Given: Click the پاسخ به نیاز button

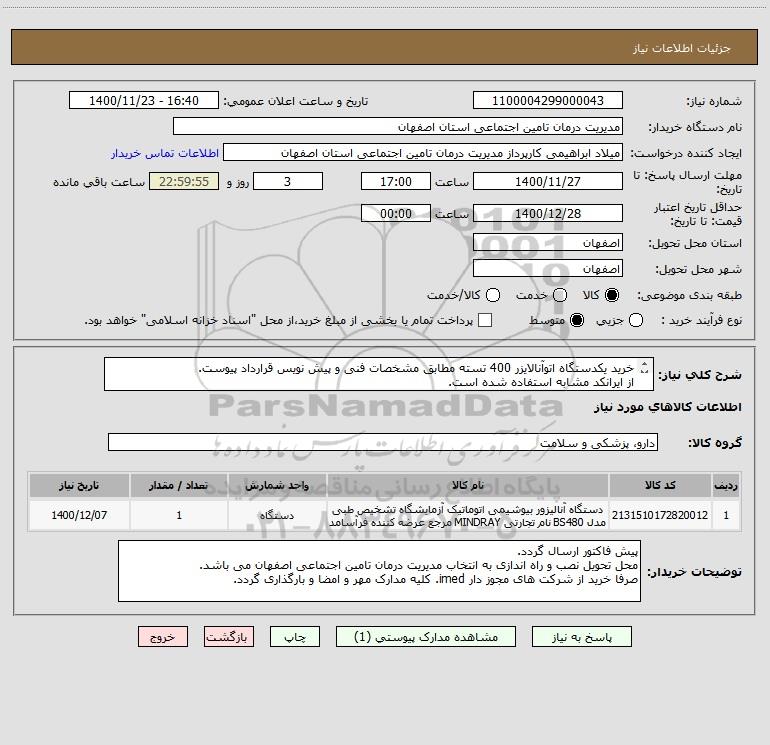Looking at the screenshot, I should pyautogui.click(x=582, y=637).
